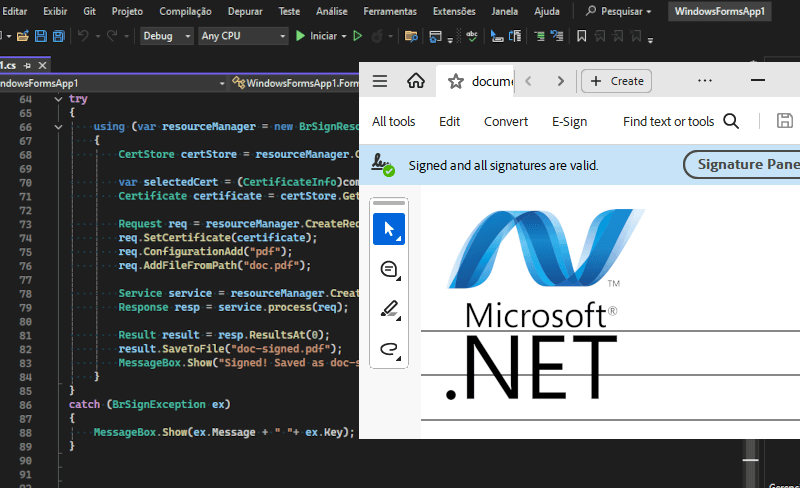This screenshot has width=800, height=488.
Task: Open All tools in Acrobat
Action: 393,121
